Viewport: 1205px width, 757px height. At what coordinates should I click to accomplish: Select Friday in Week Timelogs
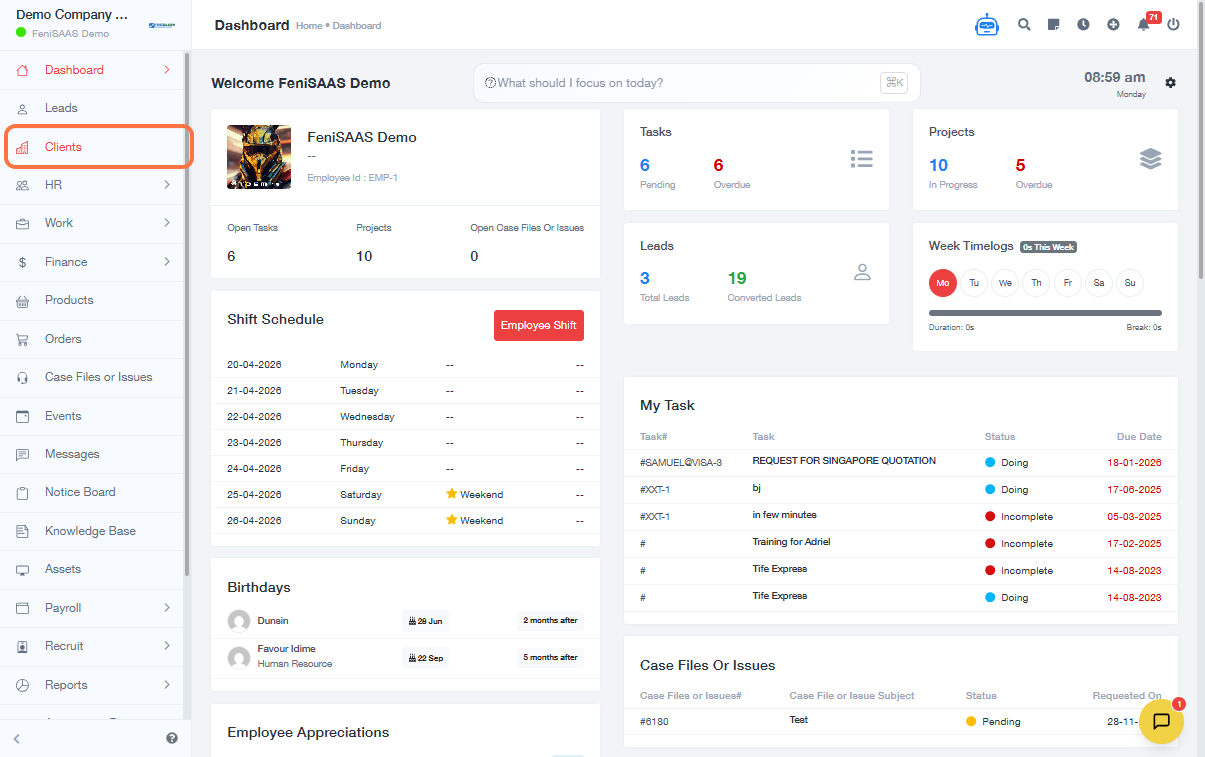(x=1067, y=283)
